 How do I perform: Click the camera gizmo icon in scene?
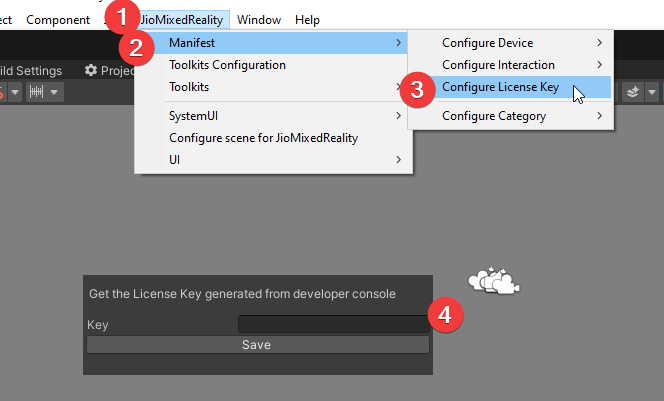click(x=497, y=284)
